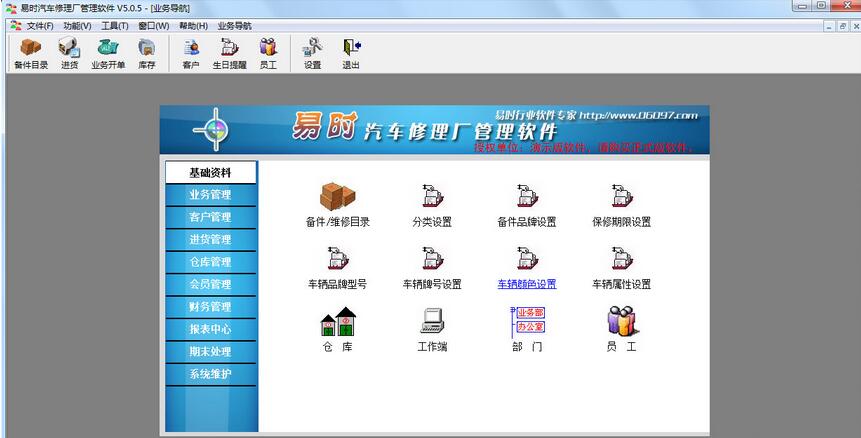Open 系统维护 sidebar section
The height and width of the screenshot is (438, 861).
[210, 374]
